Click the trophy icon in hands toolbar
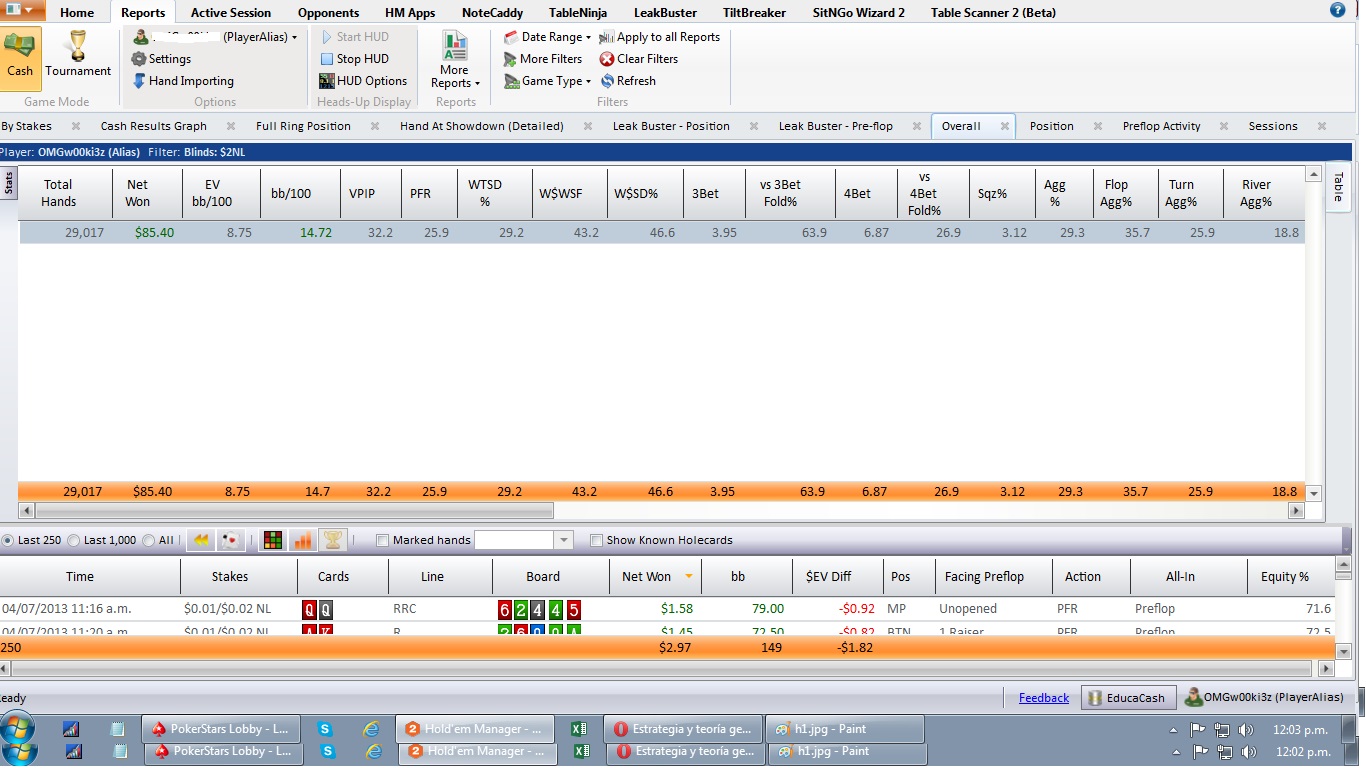This screenshot has height=768, width=1366. pyautogui.click(x=332, y=540)
